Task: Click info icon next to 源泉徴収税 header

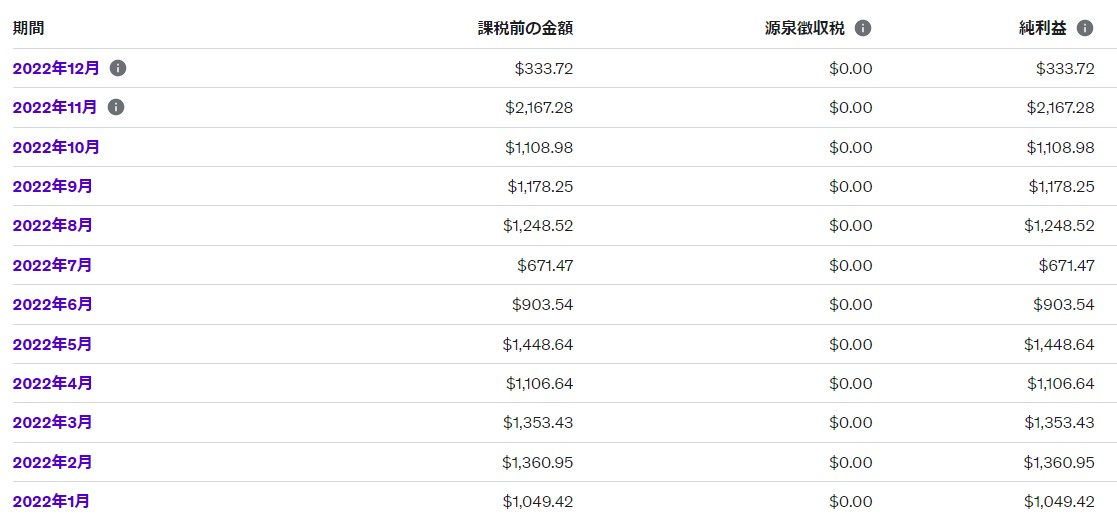Action: (863, 29)
